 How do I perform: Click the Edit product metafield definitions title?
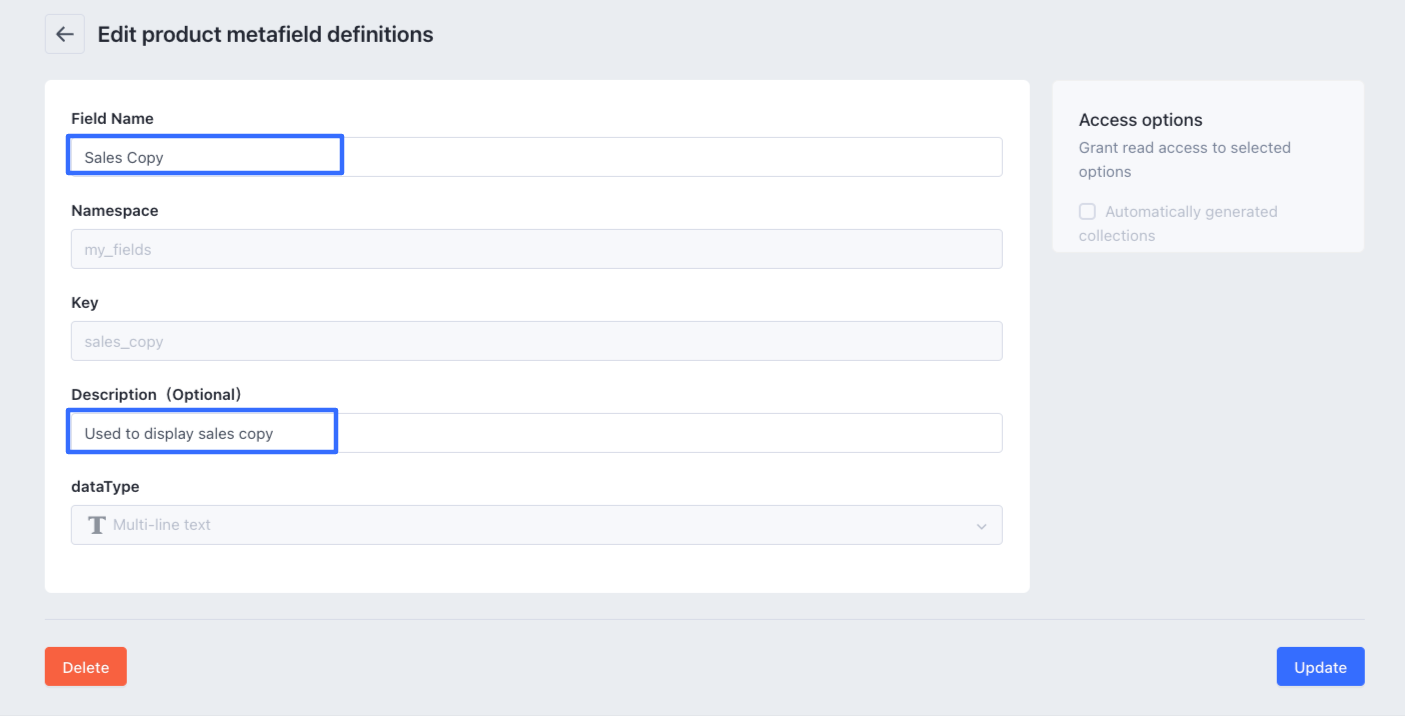click(x=265, y=35)
